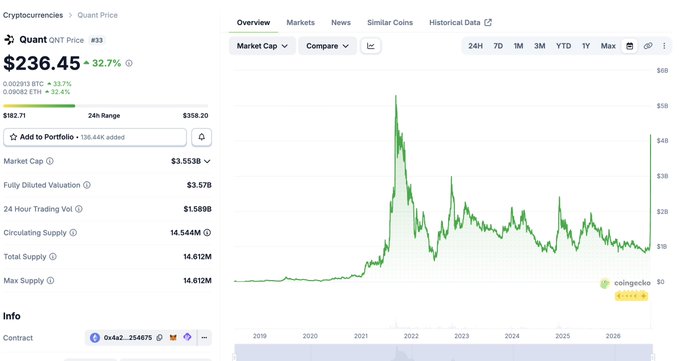Click the purple diamond icon in Contract row

click(x=187, y=337)
